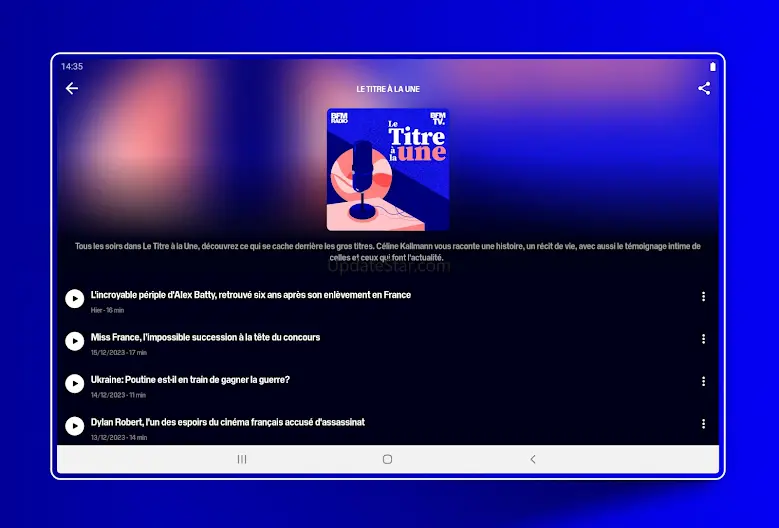This screenshot has width=779, height=528.
Task: Tap the LE TITRE À LA UNE header title
Action: [388, 89]
